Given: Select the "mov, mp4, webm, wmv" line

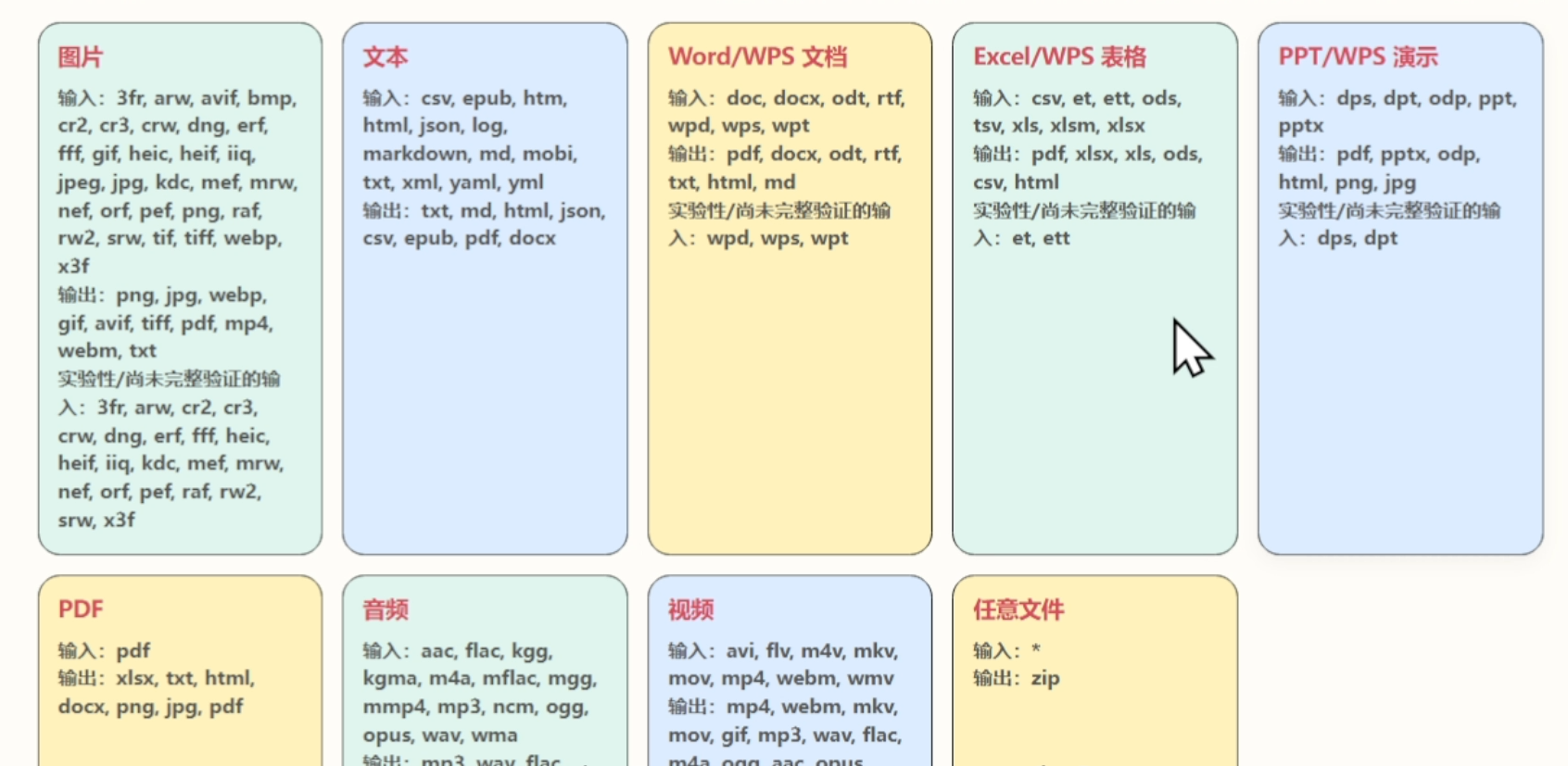Looking at the screenshot, I should tap(781, 678).
